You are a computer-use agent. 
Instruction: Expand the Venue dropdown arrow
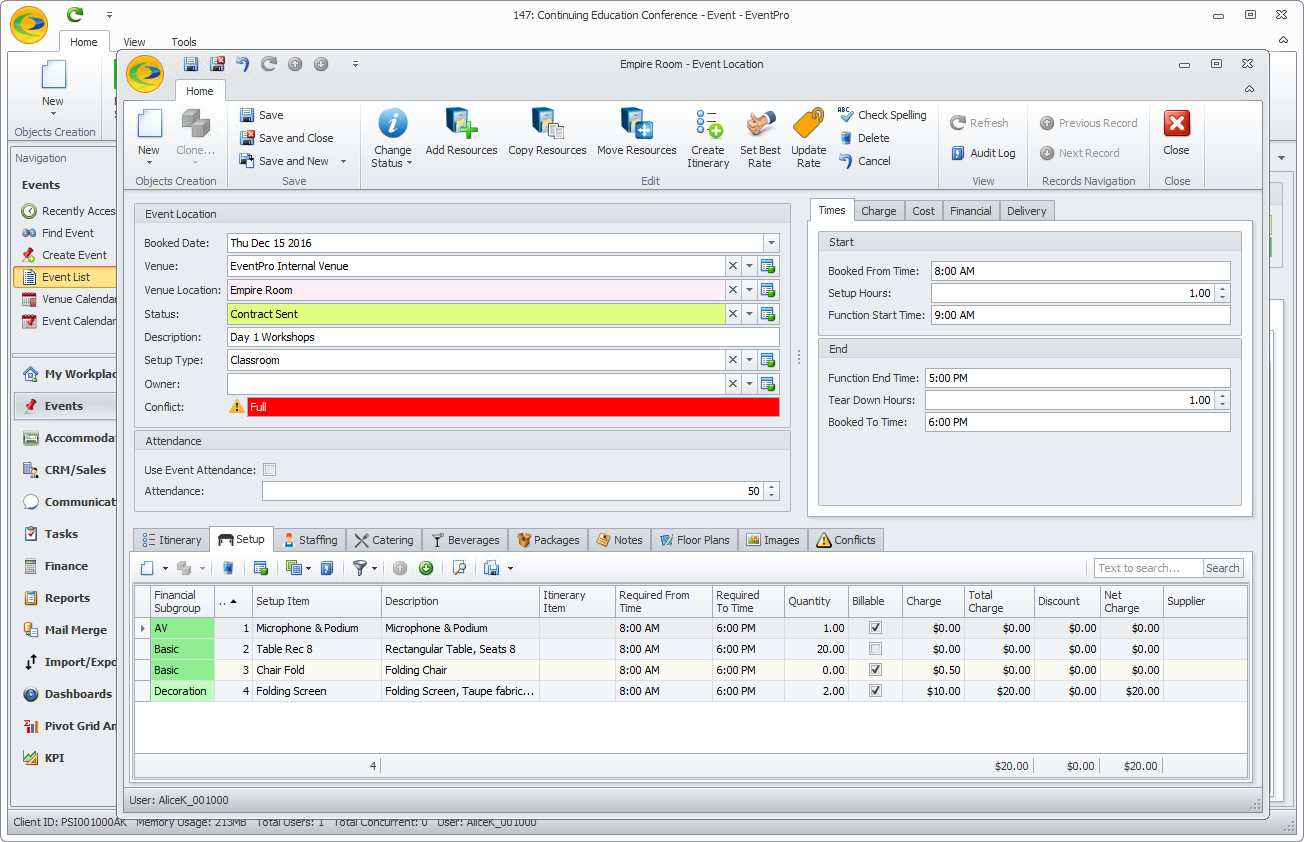tap(749, 266)
